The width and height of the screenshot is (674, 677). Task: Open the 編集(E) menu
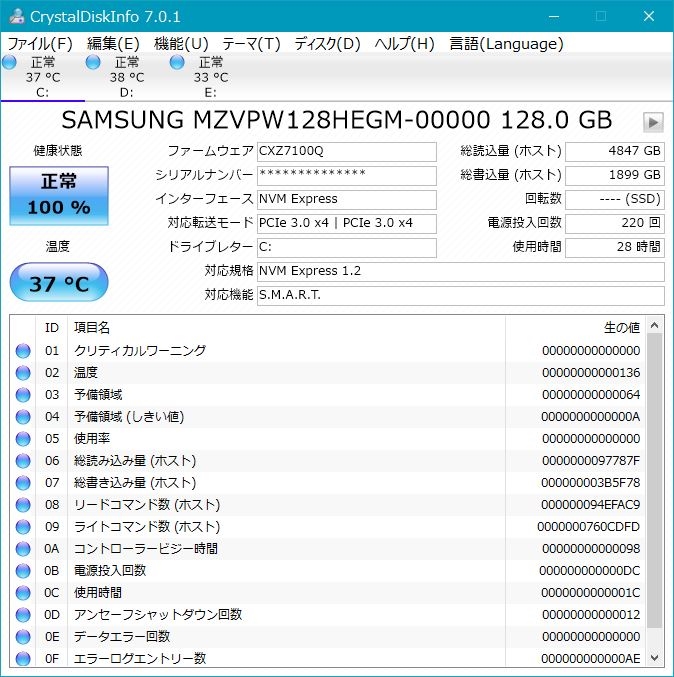click(x=113, y=44)
